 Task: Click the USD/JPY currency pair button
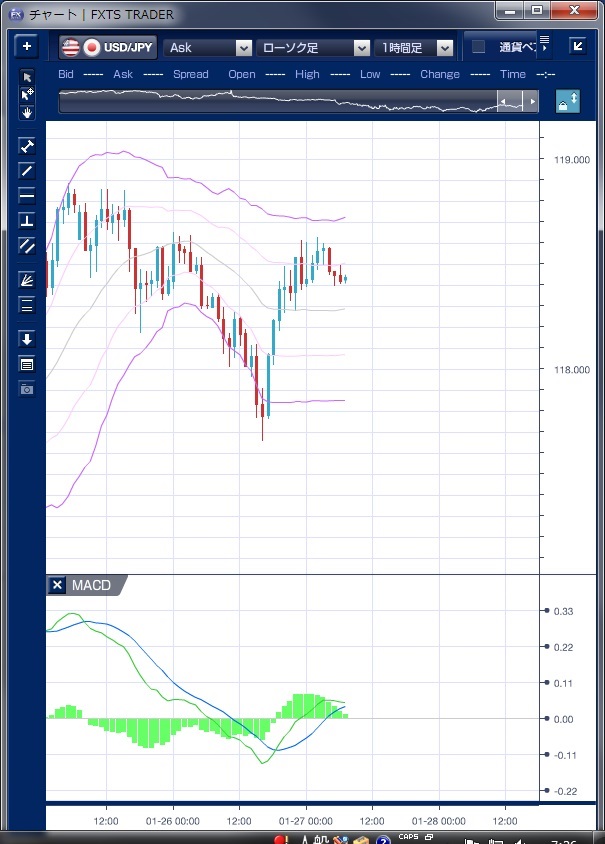[108, 47]
